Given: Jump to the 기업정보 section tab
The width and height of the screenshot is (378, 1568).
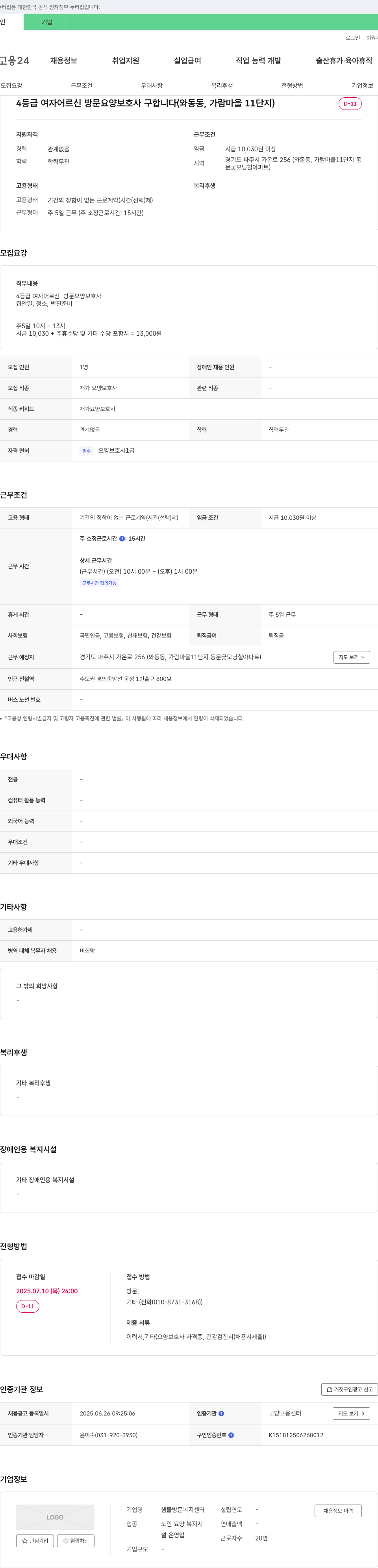Looking at the screenshot, I should point(362,86).
